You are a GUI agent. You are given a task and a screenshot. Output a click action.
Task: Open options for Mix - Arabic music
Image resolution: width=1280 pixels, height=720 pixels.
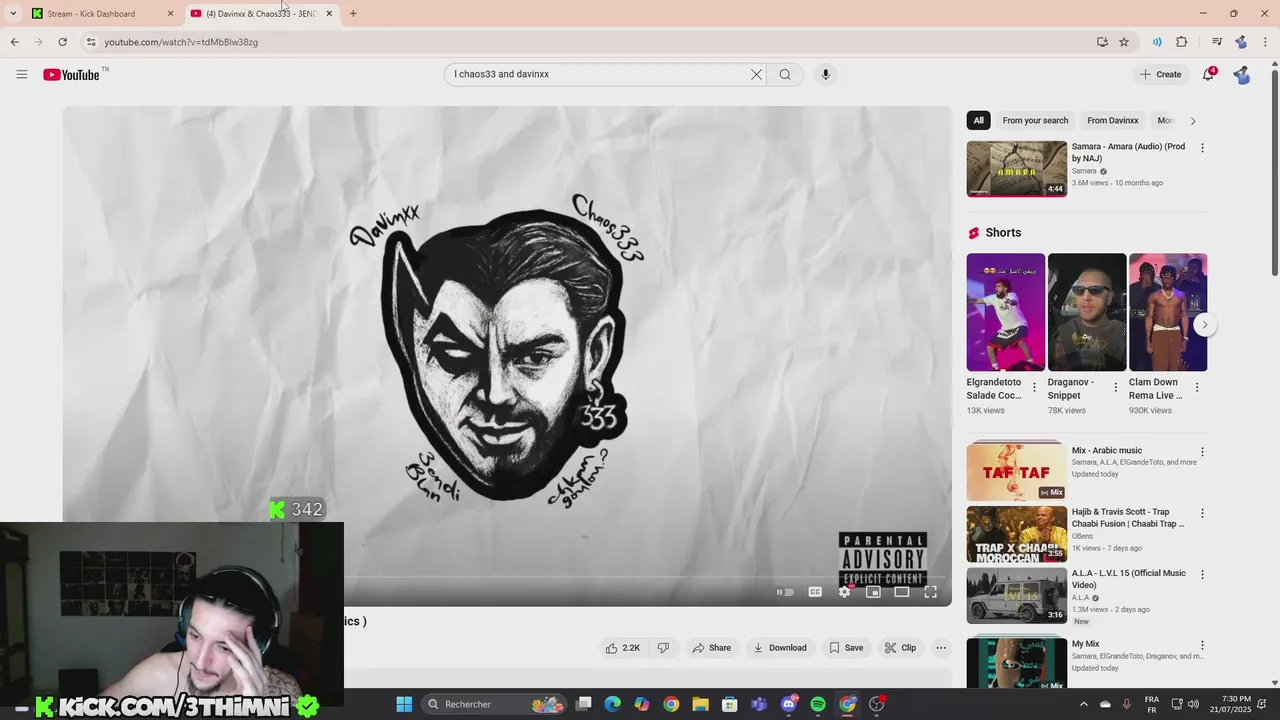tap(1202, 452)
